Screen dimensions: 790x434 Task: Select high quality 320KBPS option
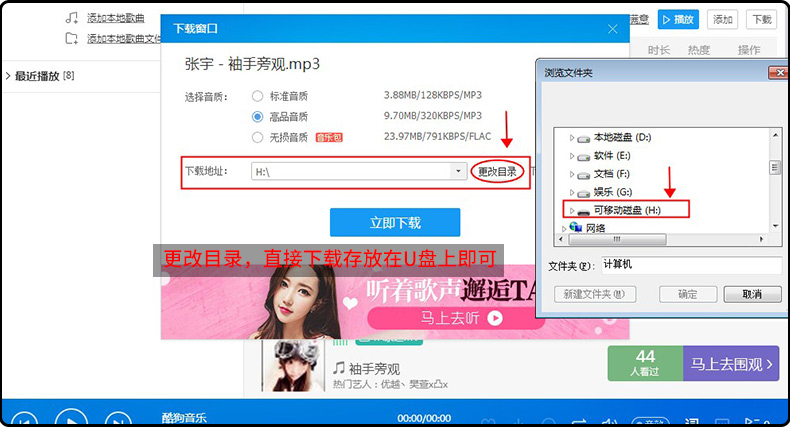tap(258, 117)
